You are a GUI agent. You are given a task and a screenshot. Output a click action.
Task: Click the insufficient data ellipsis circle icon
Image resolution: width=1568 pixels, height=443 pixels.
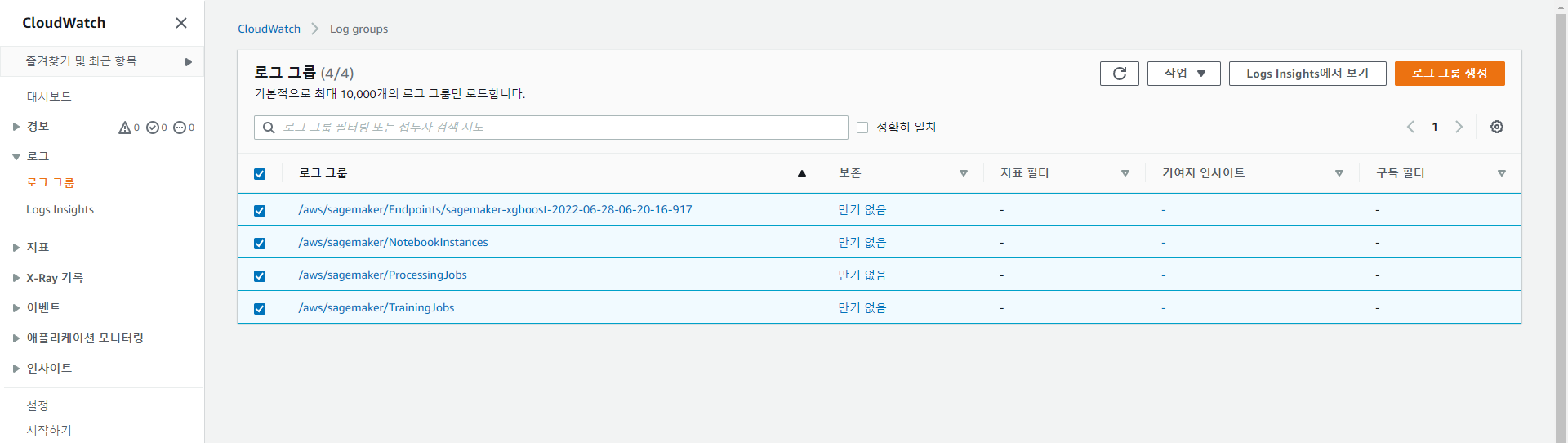click(180, 128)
